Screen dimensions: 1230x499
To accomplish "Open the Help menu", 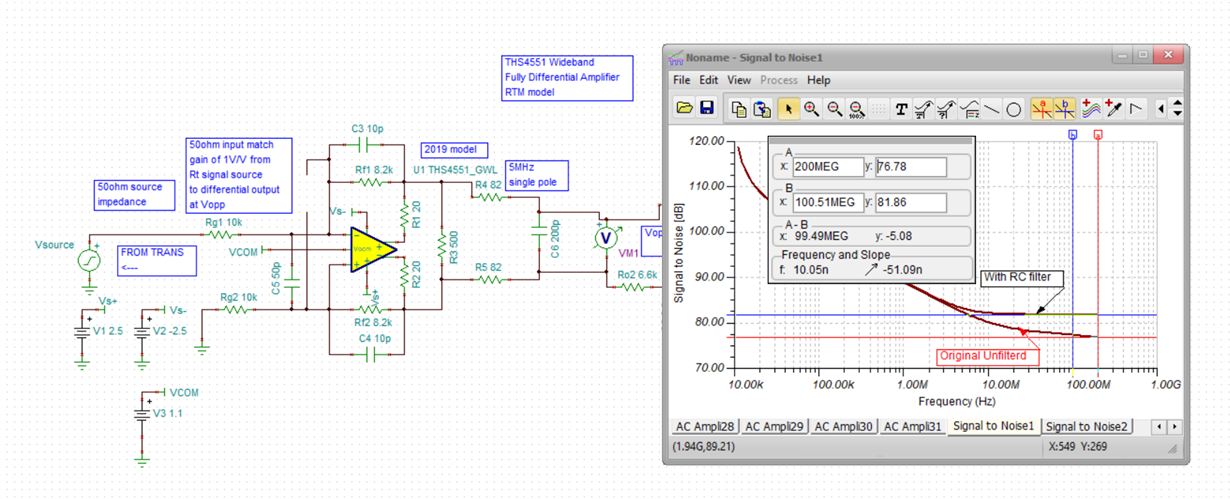I will pos(818,80).
